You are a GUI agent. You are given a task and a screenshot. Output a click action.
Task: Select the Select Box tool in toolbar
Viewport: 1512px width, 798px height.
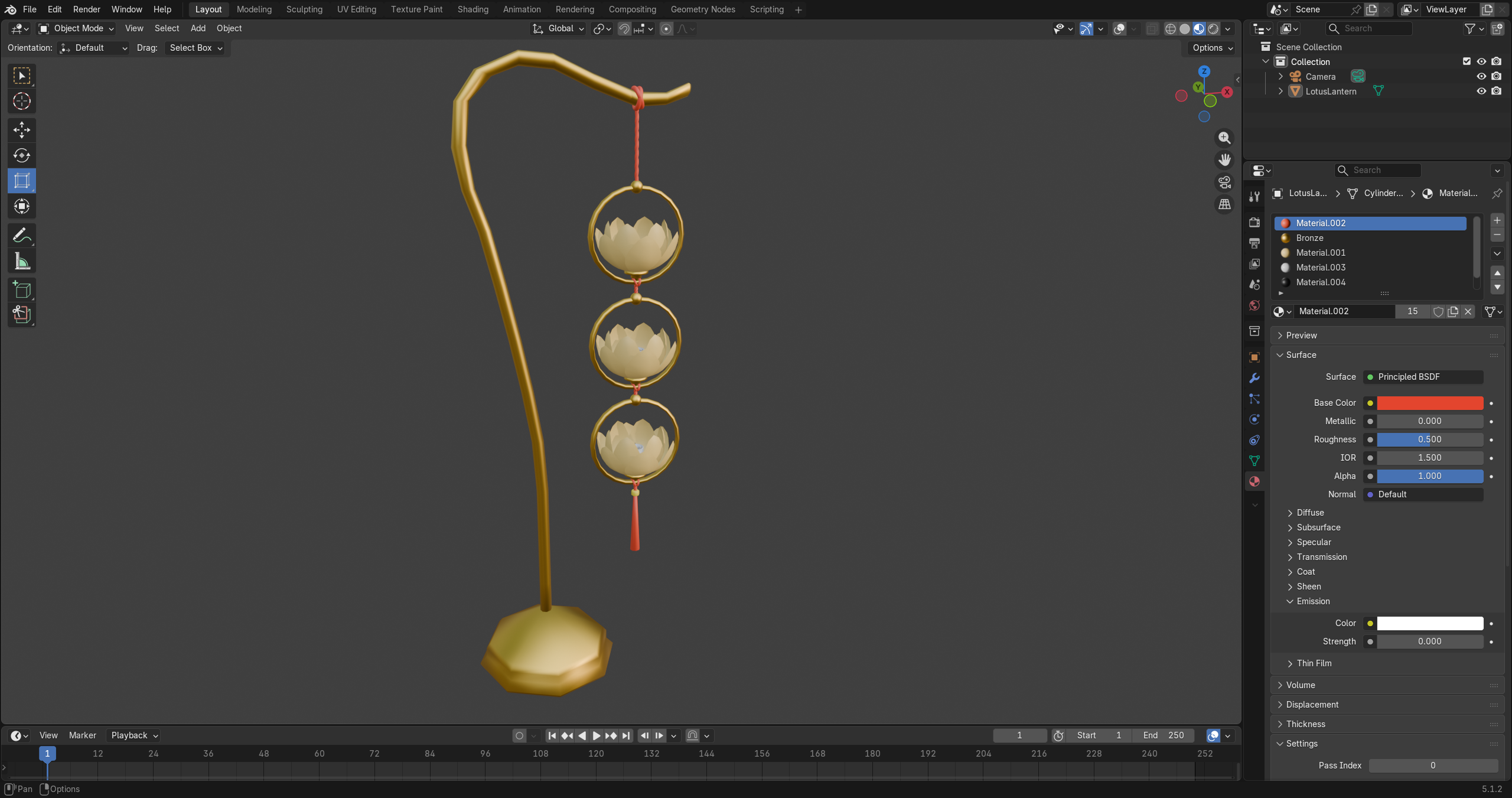coord(22,76)
